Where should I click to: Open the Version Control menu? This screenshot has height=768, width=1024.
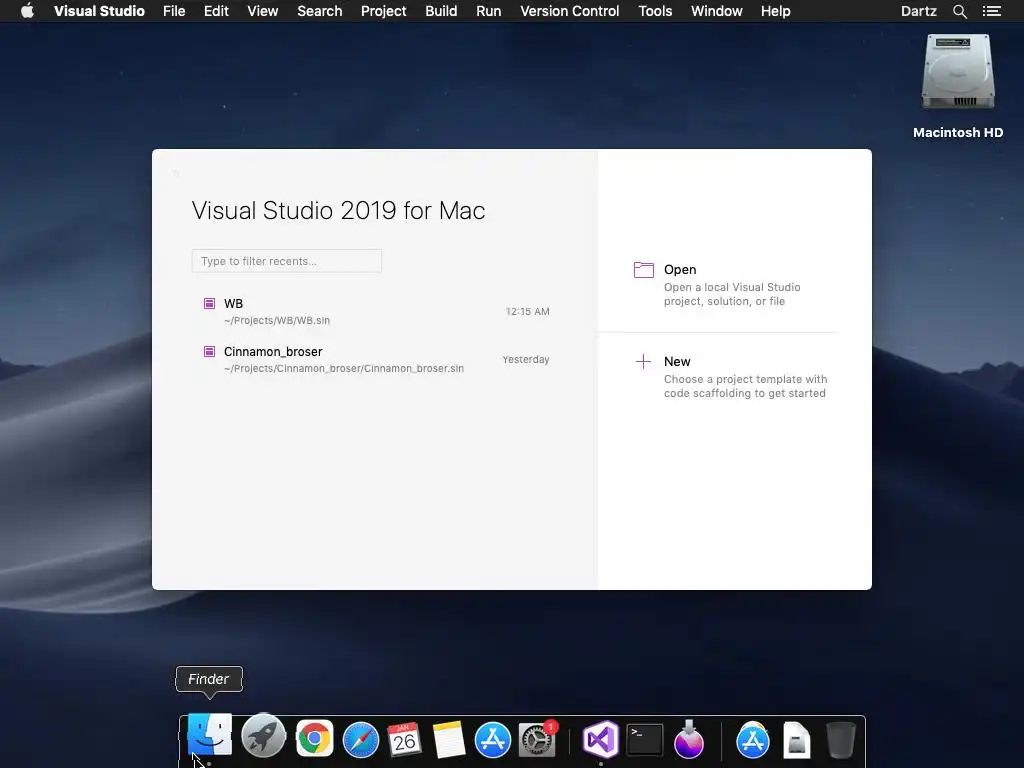tap(569, 11)
